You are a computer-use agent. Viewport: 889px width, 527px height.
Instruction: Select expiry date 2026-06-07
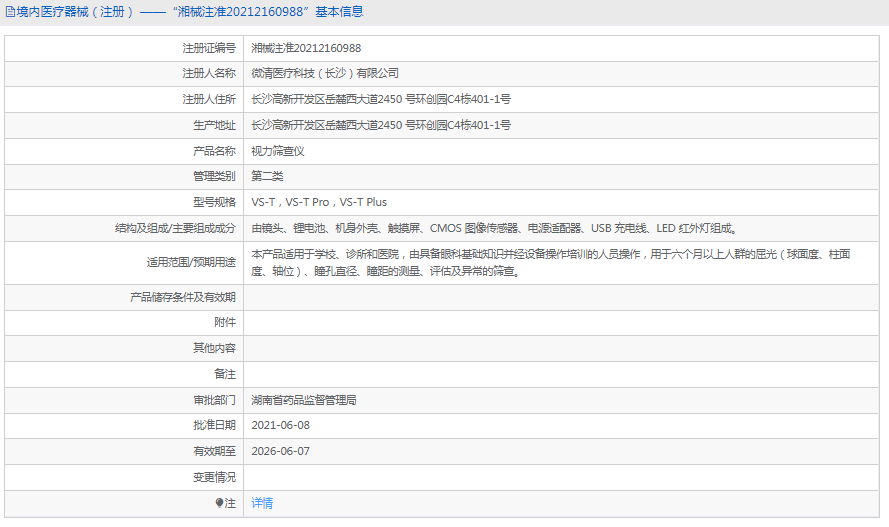281,451
